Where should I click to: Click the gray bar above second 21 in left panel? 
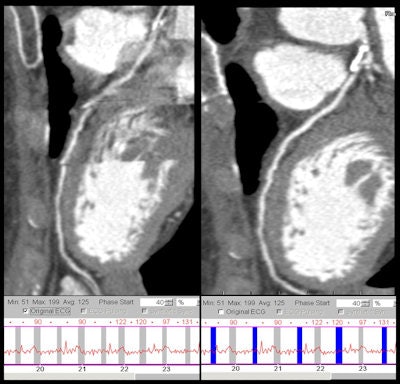81,345
